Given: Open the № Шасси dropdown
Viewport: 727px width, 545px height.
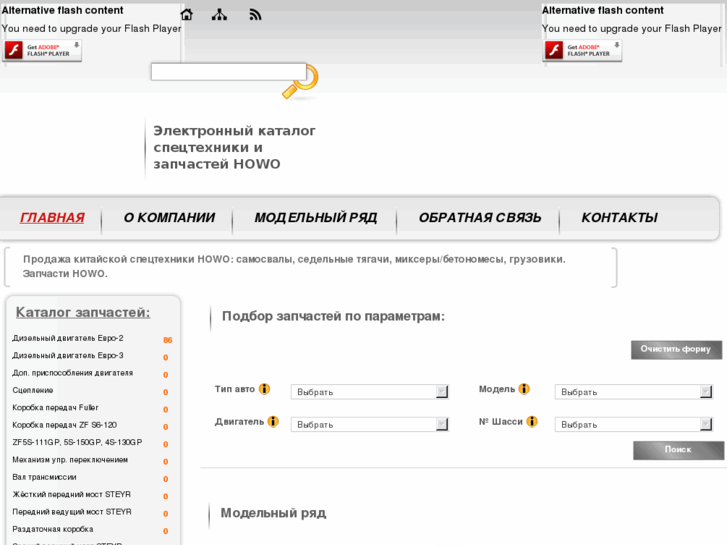Looking at the screenshot, I should (x=633, y=424).
